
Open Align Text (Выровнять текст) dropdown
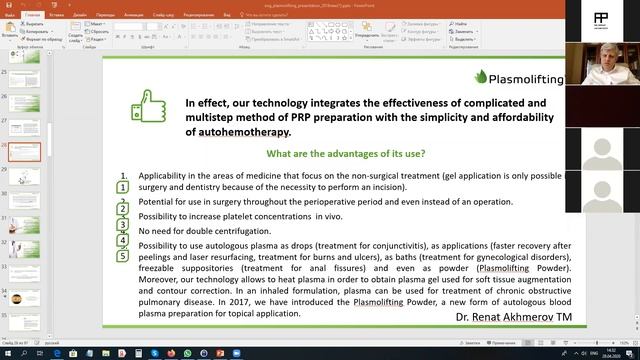point(265,31)
